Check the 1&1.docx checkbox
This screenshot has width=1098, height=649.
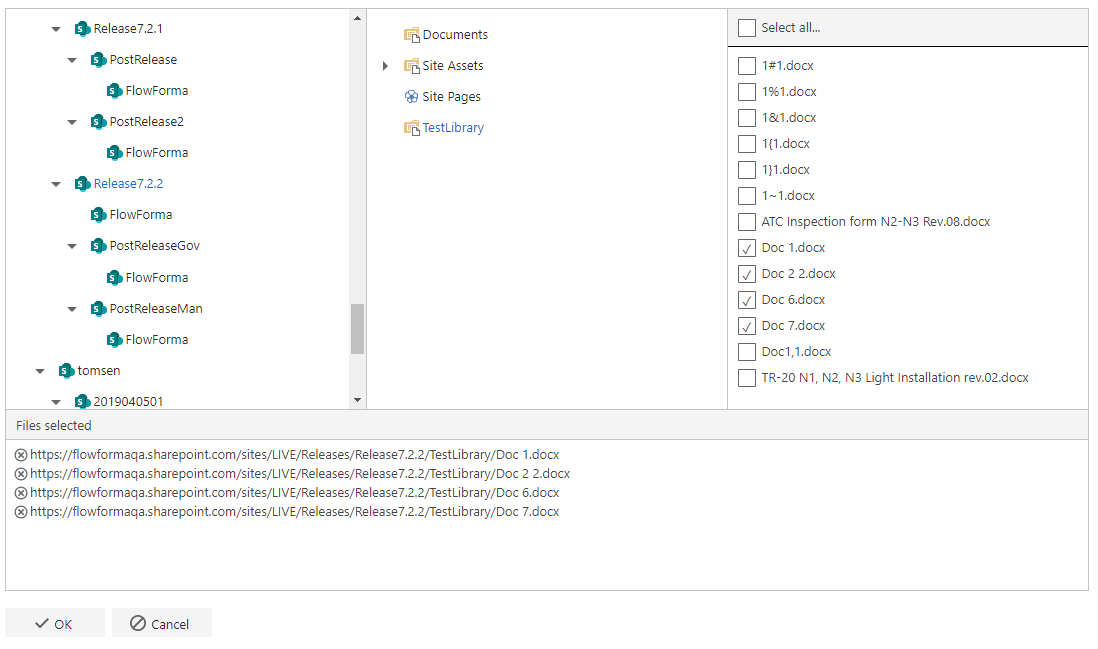(x=747, y=118)
